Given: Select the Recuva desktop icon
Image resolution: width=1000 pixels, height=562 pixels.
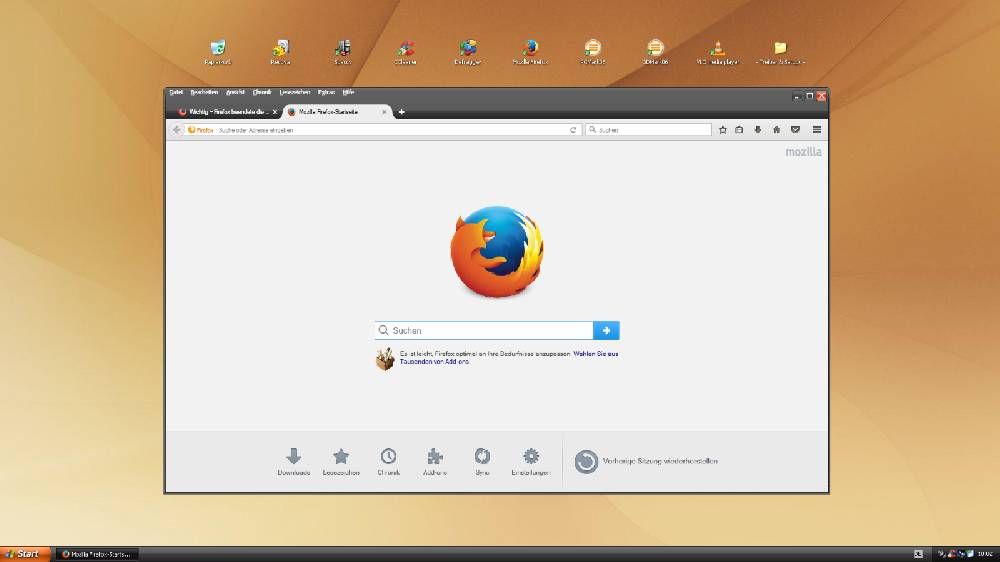Looking at the screenshot, I should pos(280,52).
